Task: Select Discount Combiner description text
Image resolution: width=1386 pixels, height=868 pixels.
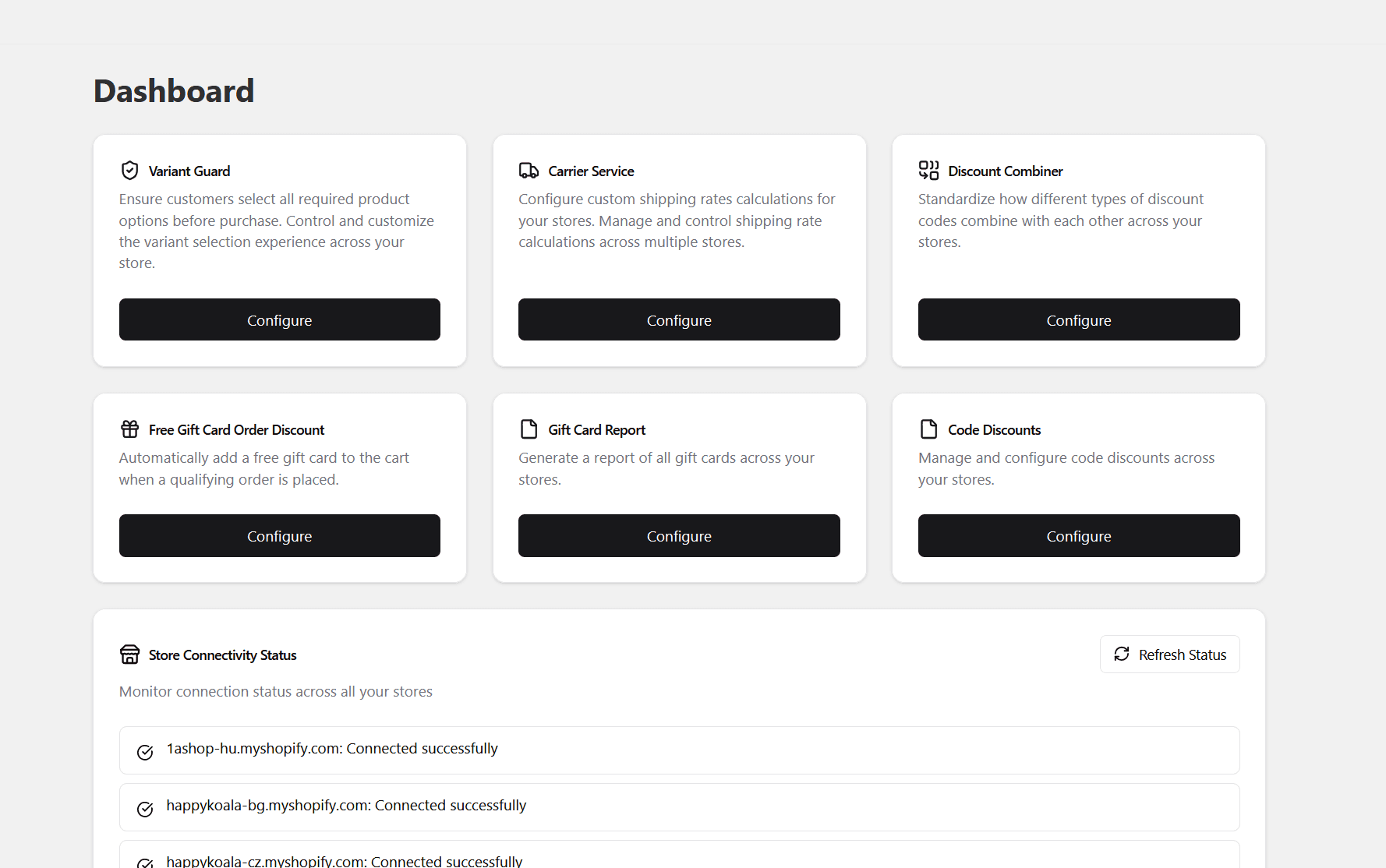Action: [1061, 221]
